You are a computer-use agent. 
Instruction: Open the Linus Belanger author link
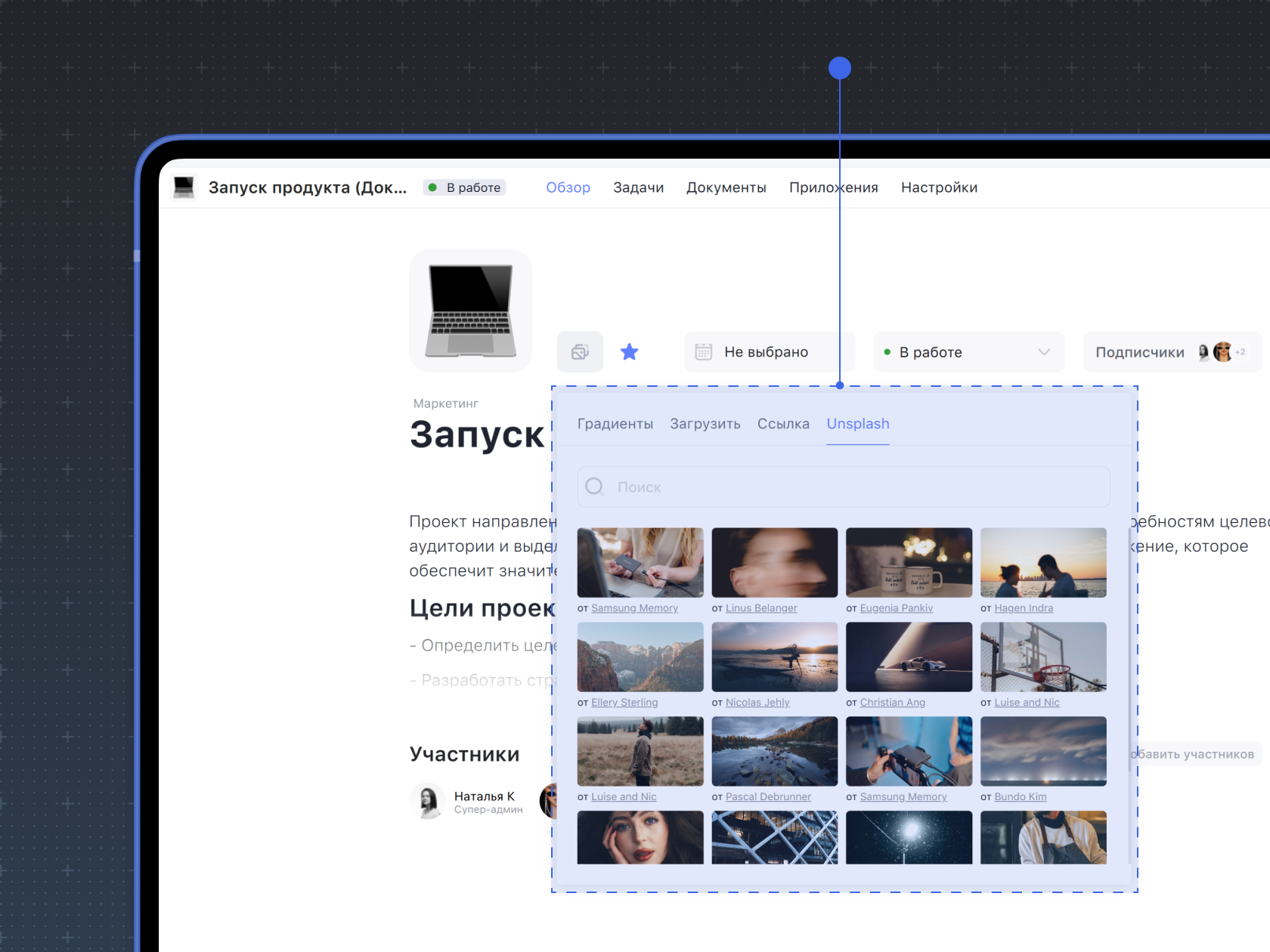pyautogui.click(x=760, y=608)
